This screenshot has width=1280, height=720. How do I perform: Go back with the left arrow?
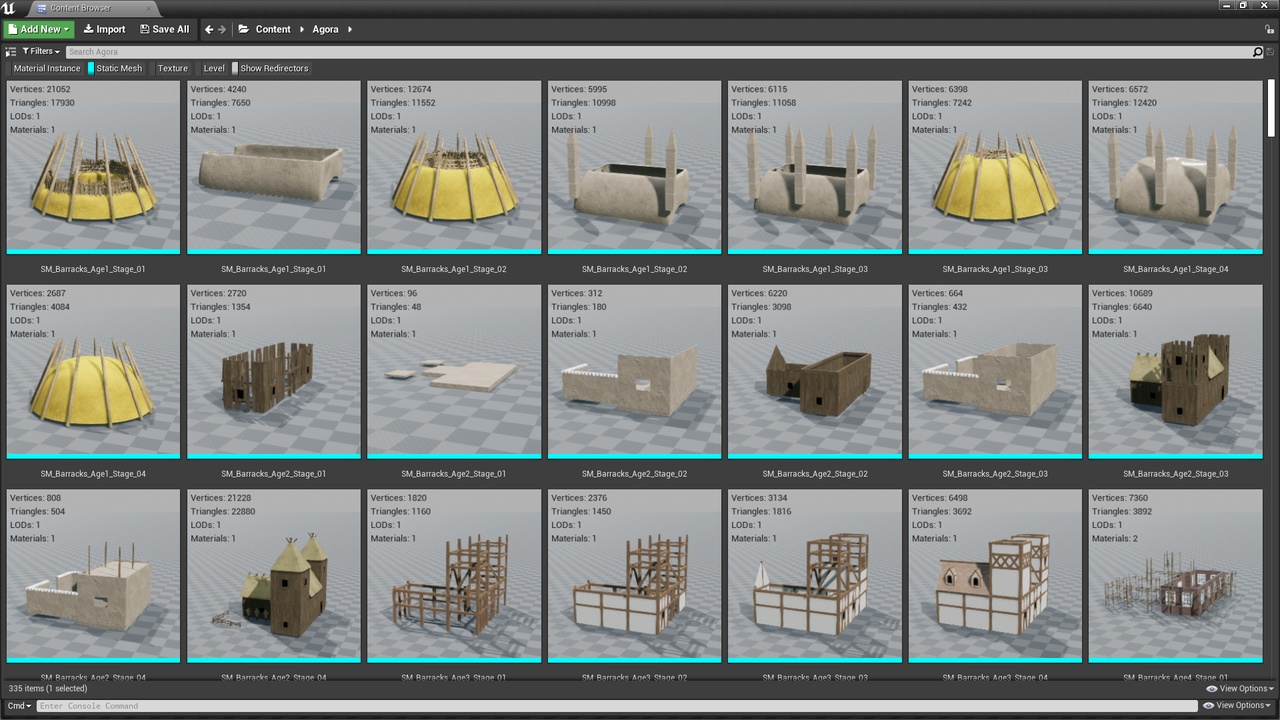[209, 30]
